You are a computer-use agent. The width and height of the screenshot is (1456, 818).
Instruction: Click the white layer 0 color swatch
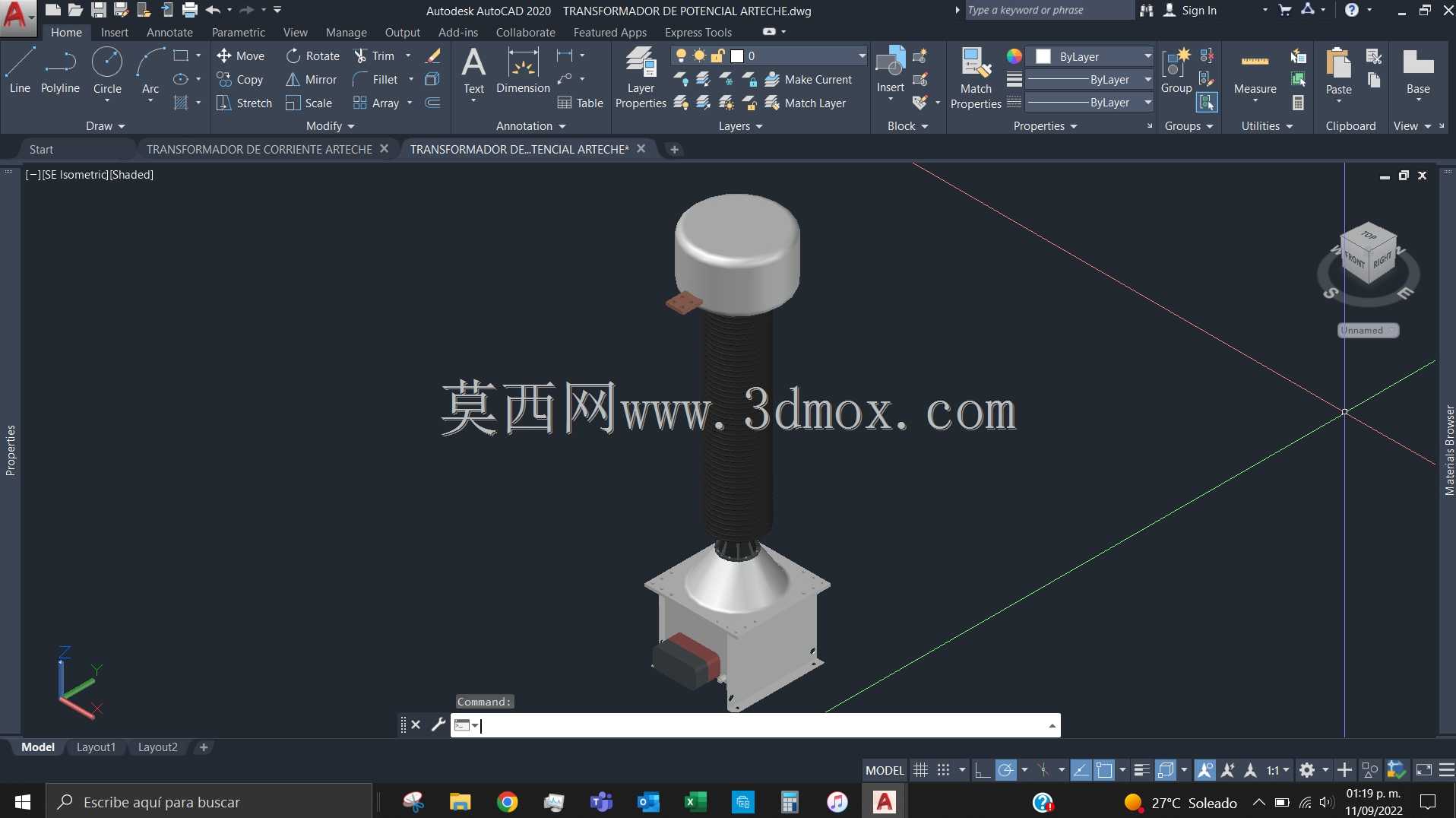click(736, 55)
